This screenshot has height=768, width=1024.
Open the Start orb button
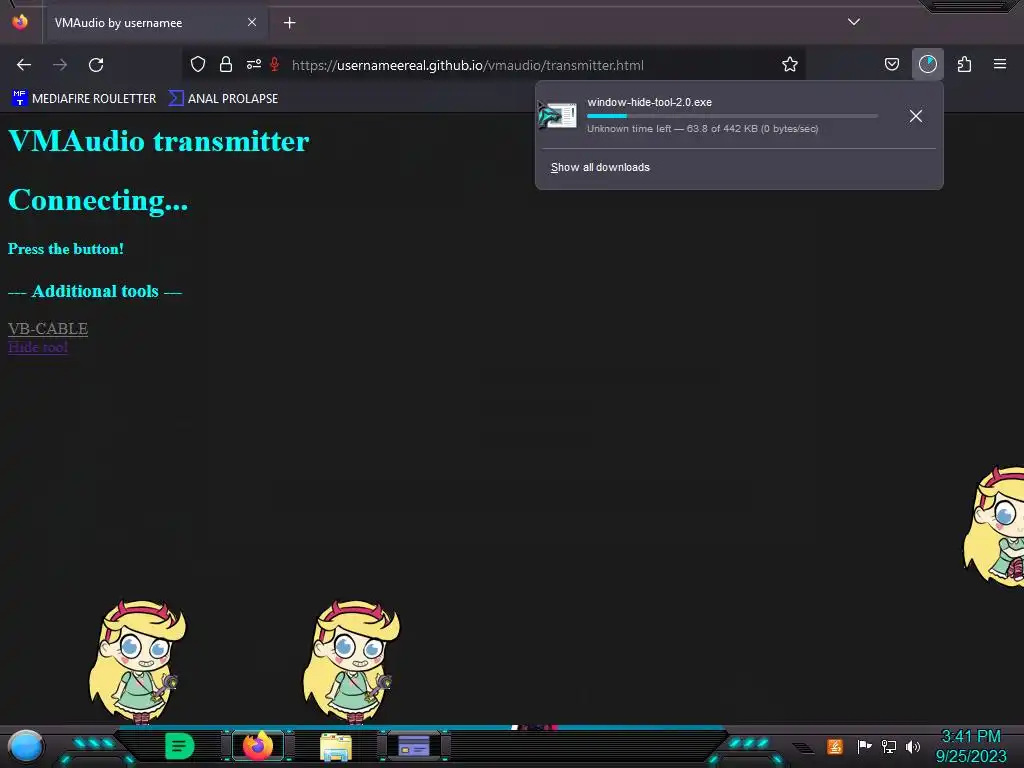point(25,746)
